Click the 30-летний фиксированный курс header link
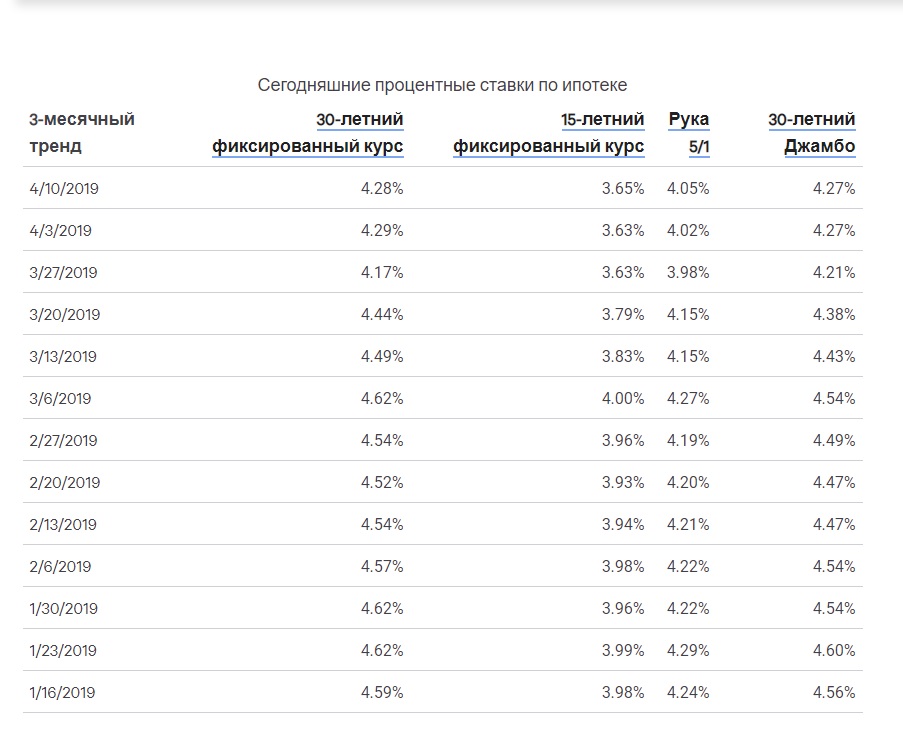Viewport: 903px width, 733px height. tap(308, 134)
